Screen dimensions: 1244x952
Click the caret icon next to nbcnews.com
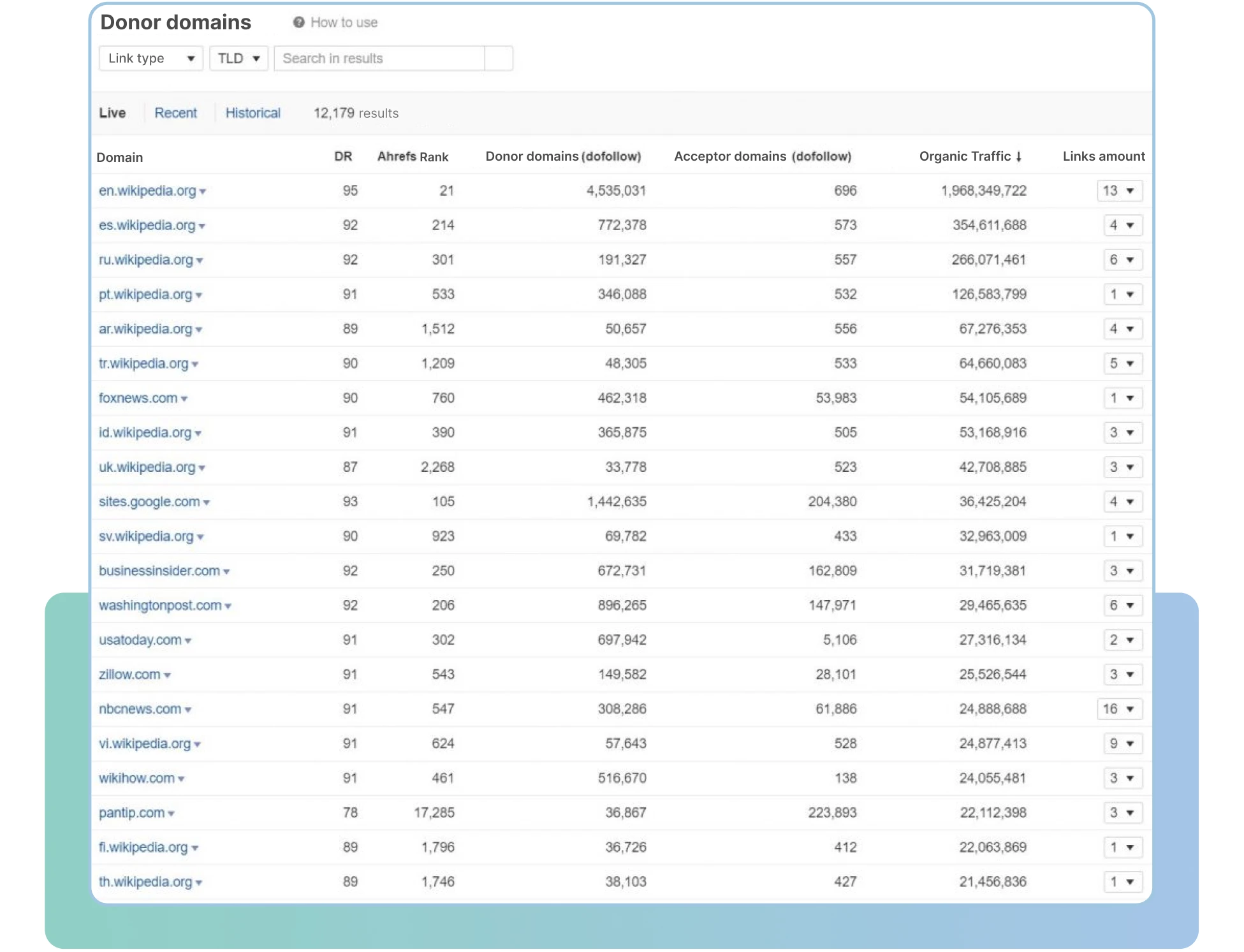(x=188, y=710)
